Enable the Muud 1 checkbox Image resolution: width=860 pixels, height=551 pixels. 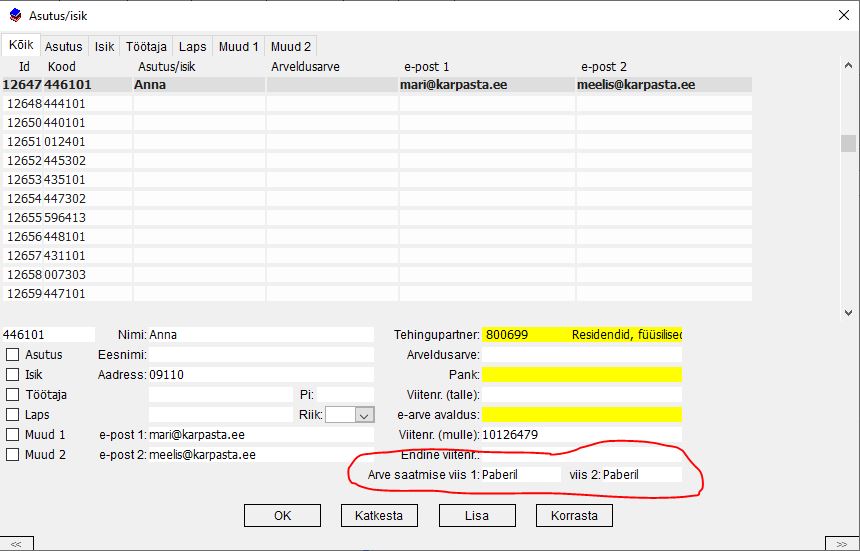pos(13,435)
